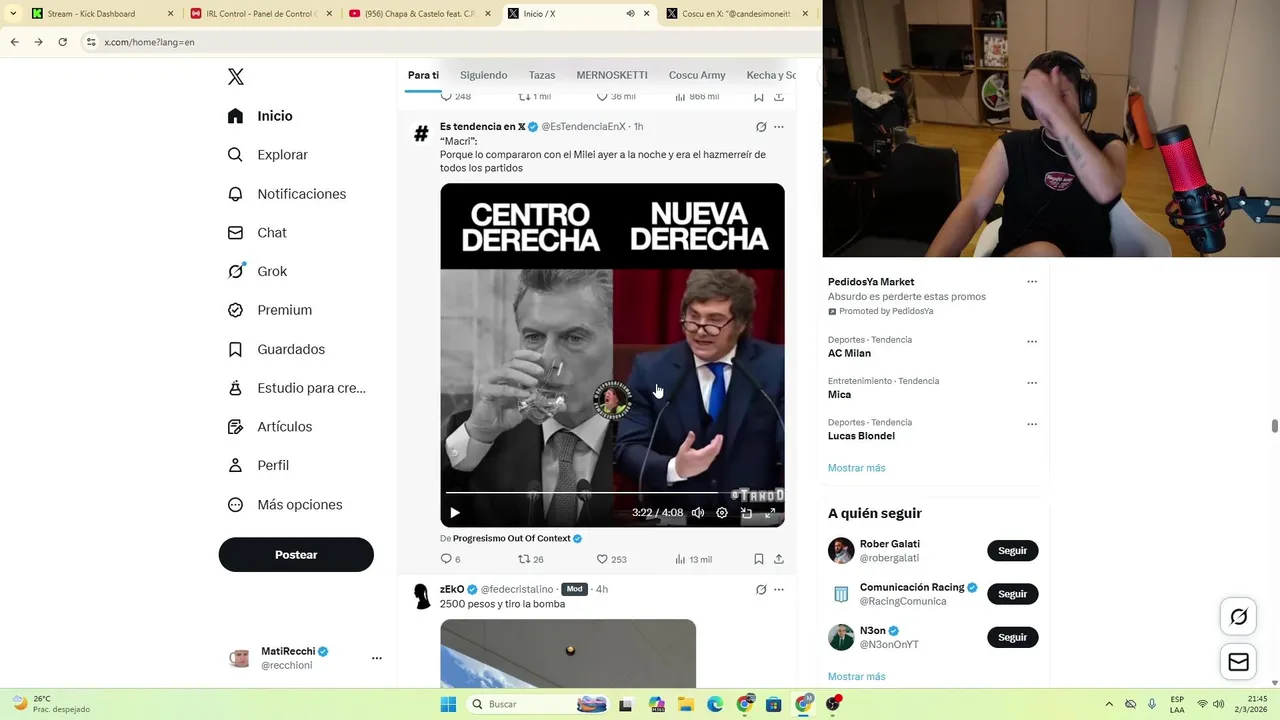Open Chat in the sidebar

[x=256, y=233]
